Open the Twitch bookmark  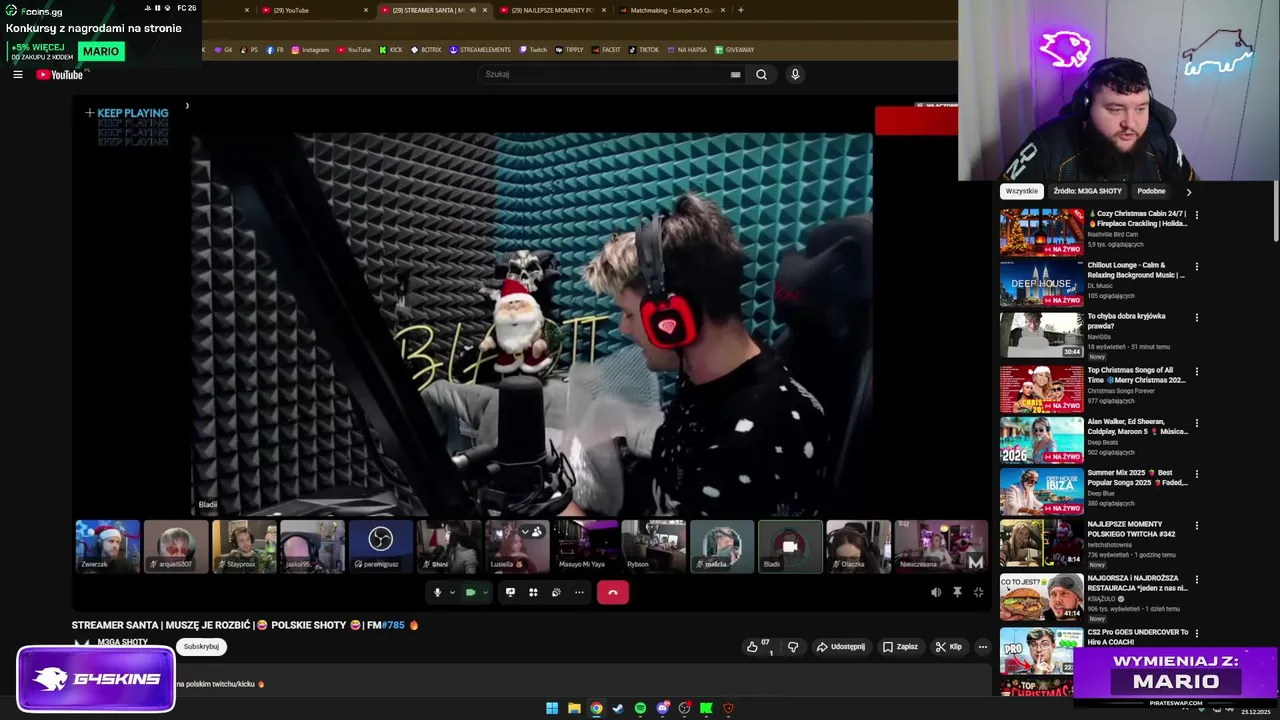click(534, 49)
